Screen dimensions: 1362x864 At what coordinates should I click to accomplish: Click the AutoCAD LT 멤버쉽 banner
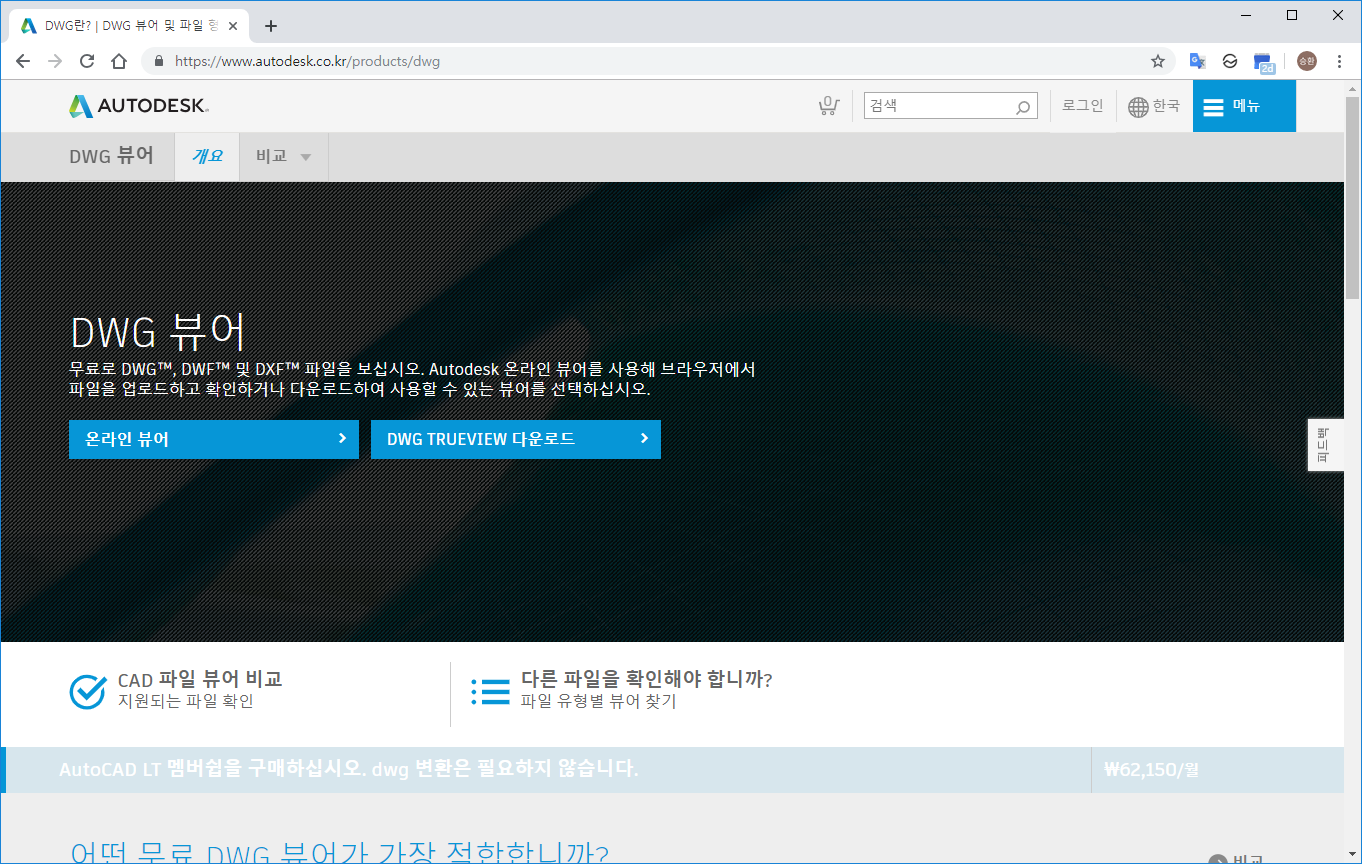coord(348,769)
